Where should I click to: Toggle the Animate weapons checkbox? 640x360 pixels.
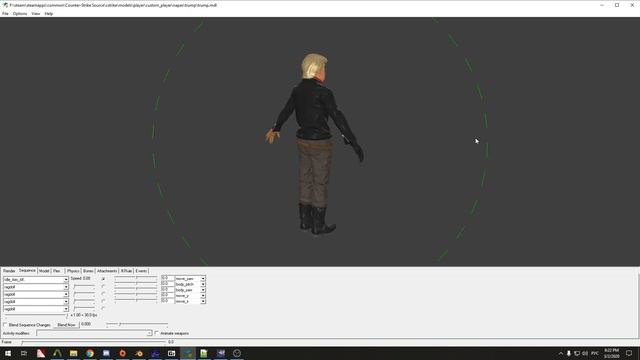[157, 333]
